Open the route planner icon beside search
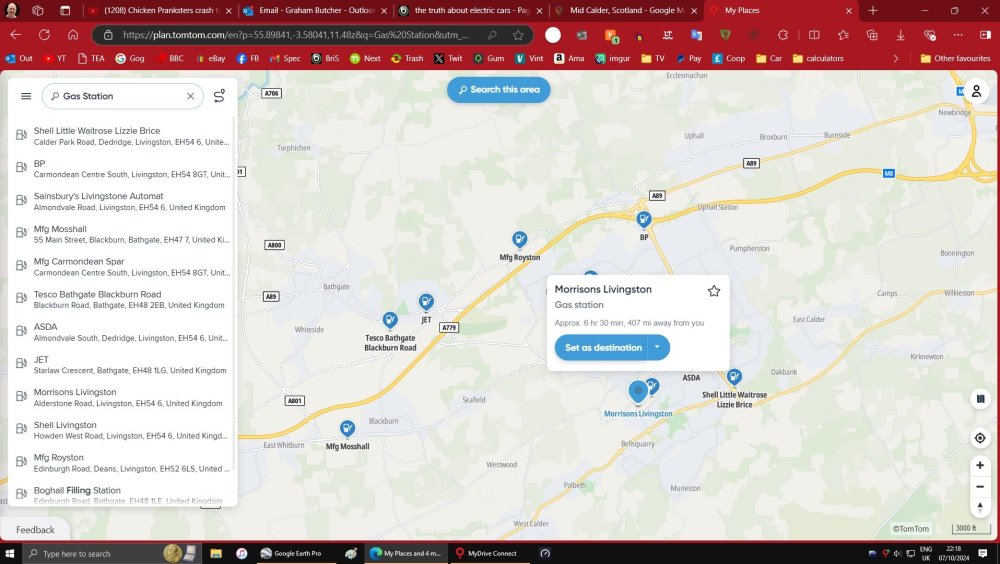Image resolution: width=1000 pixels, height=564 pixels. [x=219, y=96]
